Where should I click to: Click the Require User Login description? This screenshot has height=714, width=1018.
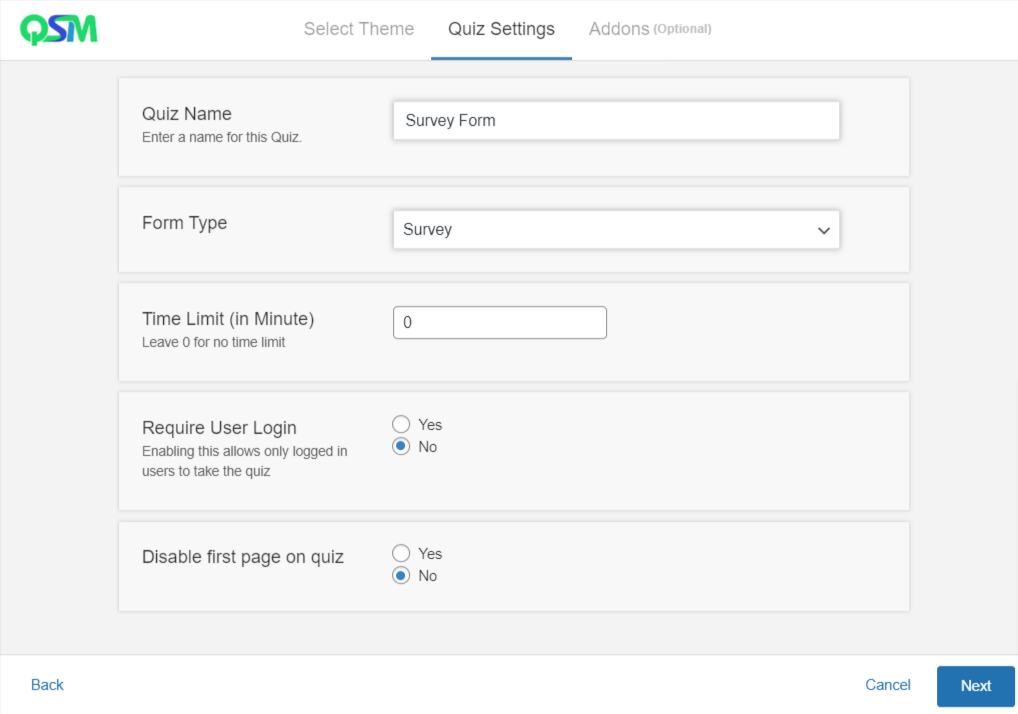coord(244,460)
